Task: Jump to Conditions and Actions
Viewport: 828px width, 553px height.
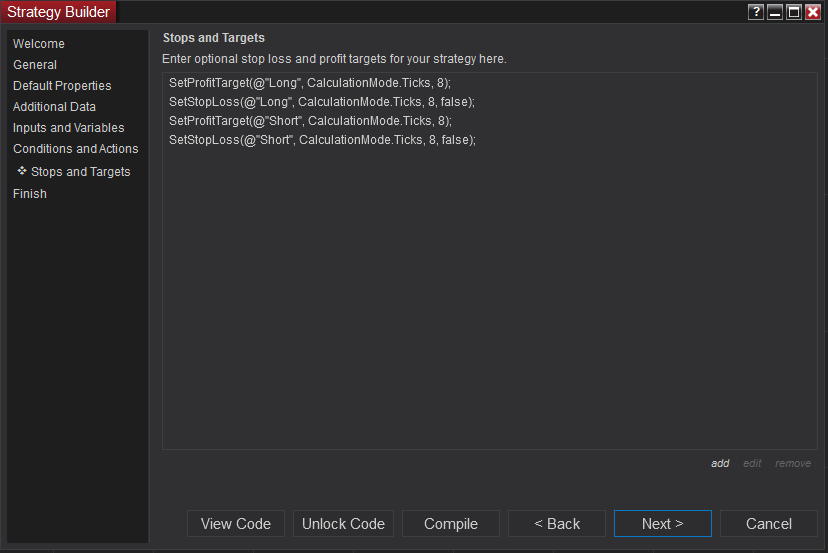Action: [x=76, y=149]
